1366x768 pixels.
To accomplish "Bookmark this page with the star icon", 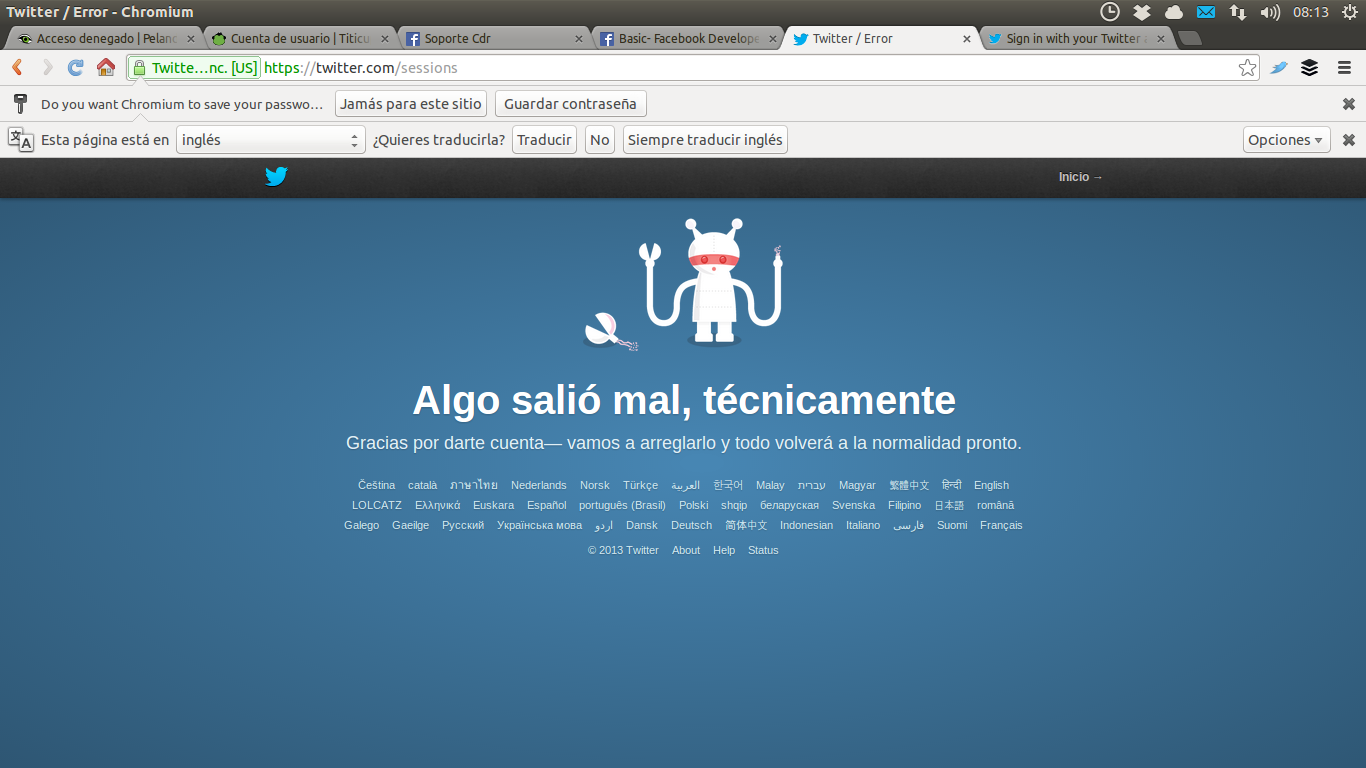I will pos(1247,68).
